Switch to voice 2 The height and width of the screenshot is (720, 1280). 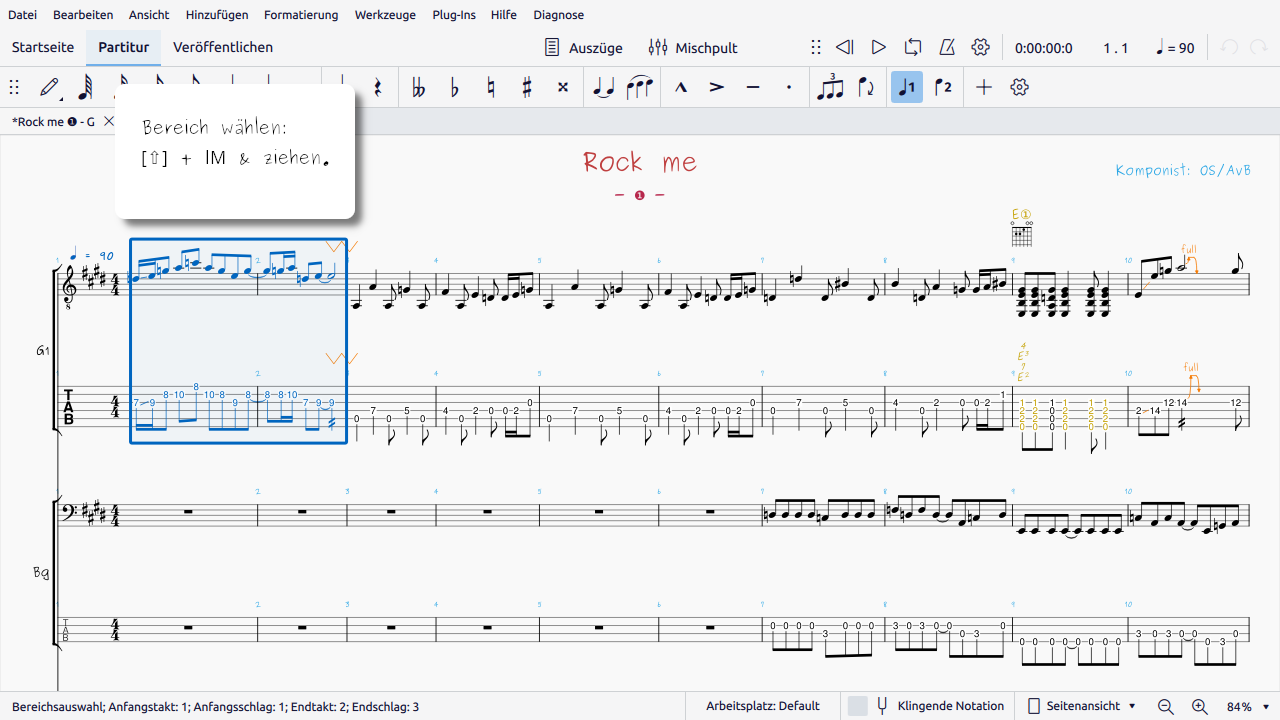942,87
